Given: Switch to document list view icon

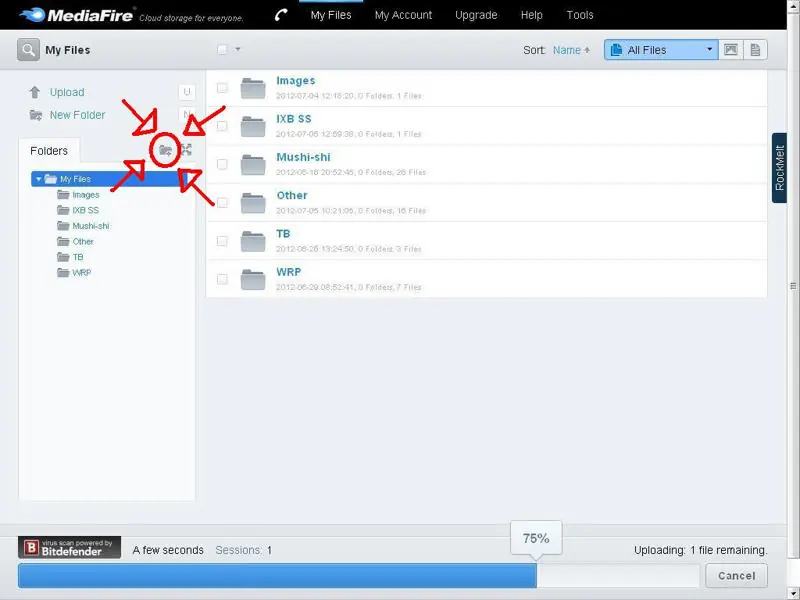Looking at the screenshot, I should pos(755,50).
